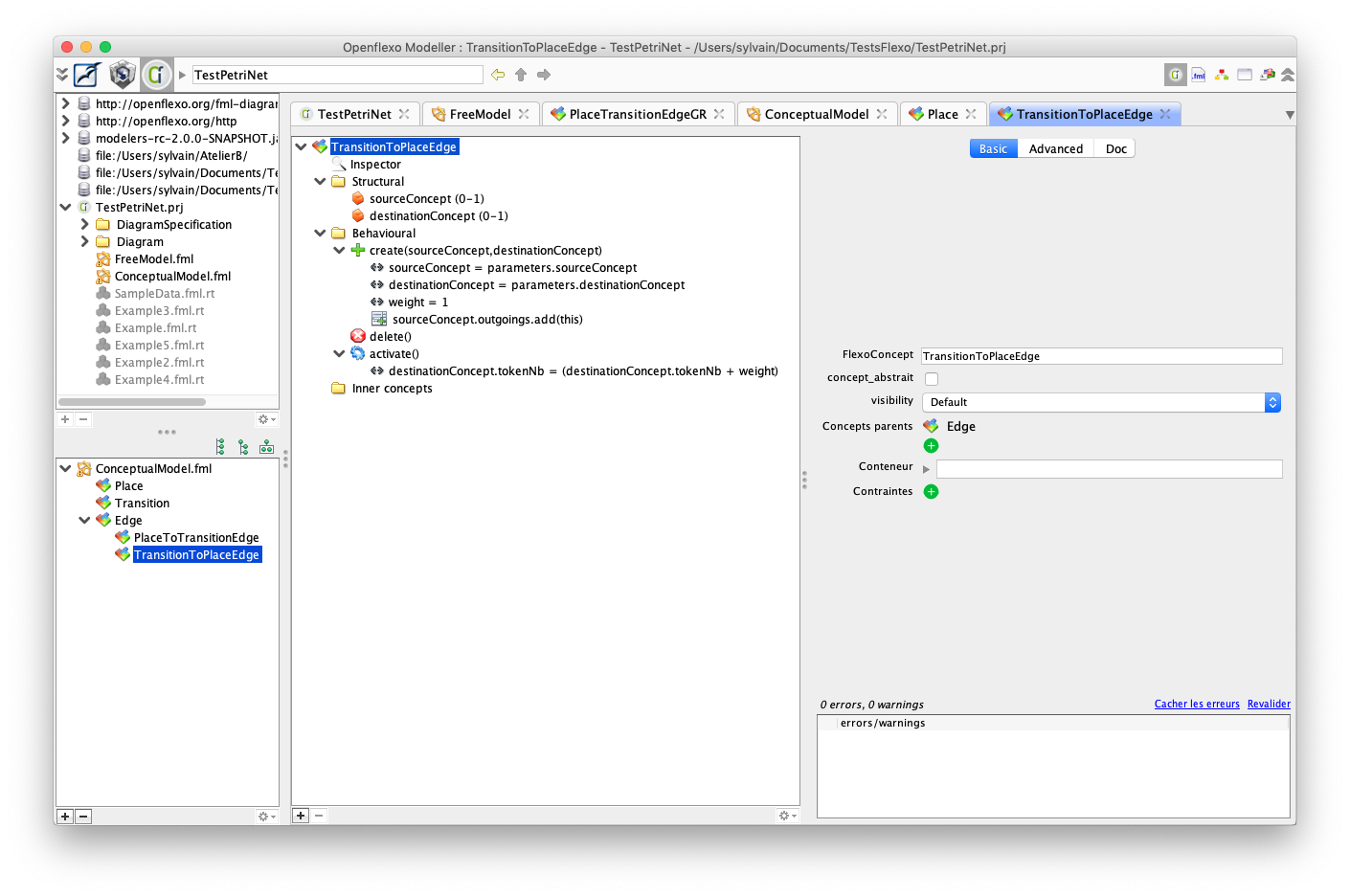Screen dimensions: 1350x896
Task: Click the Revalider link
Action: pyautogui.click(x=1269, y=704)
